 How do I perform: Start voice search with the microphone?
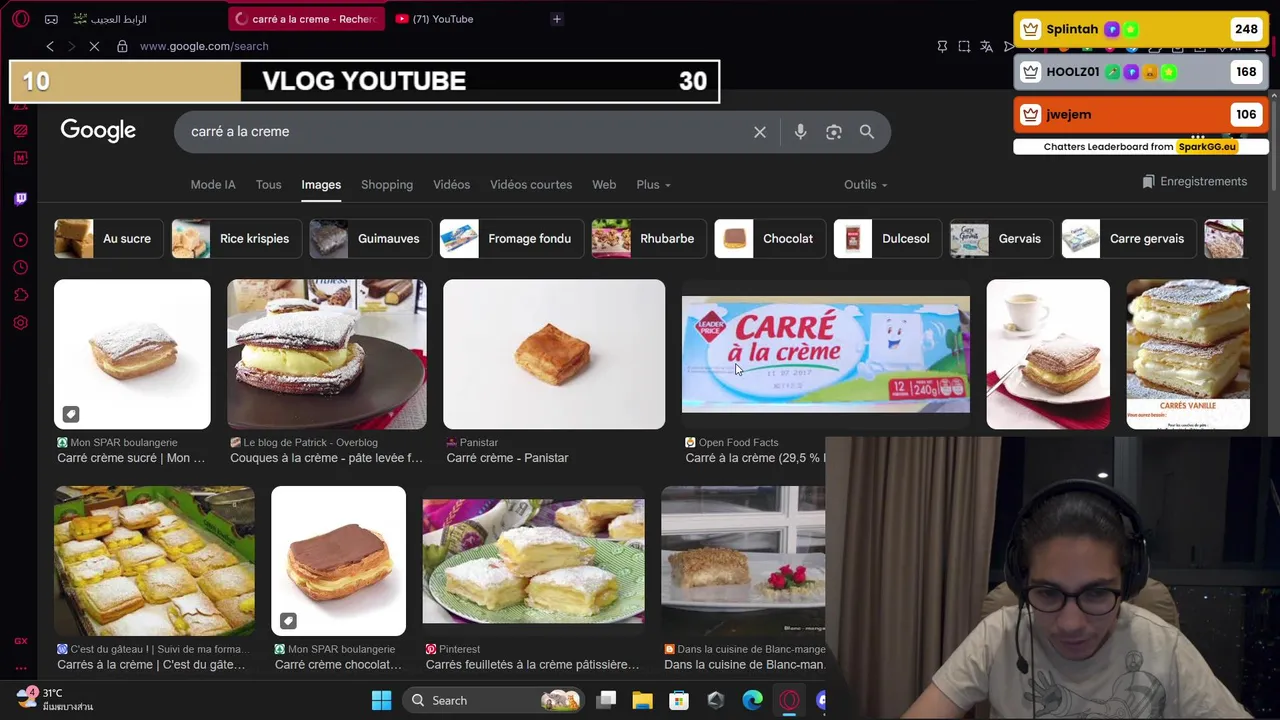click(800, 132)
